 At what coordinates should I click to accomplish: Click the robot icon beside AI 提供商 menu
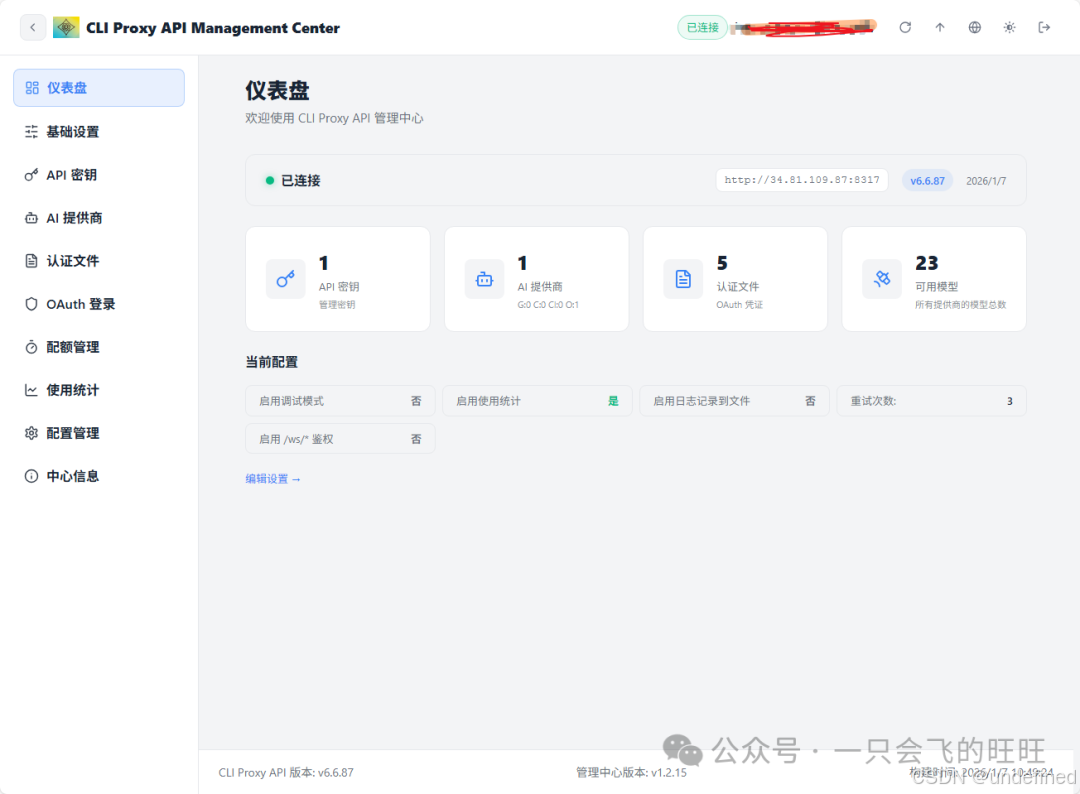click(x=31, y=218)
